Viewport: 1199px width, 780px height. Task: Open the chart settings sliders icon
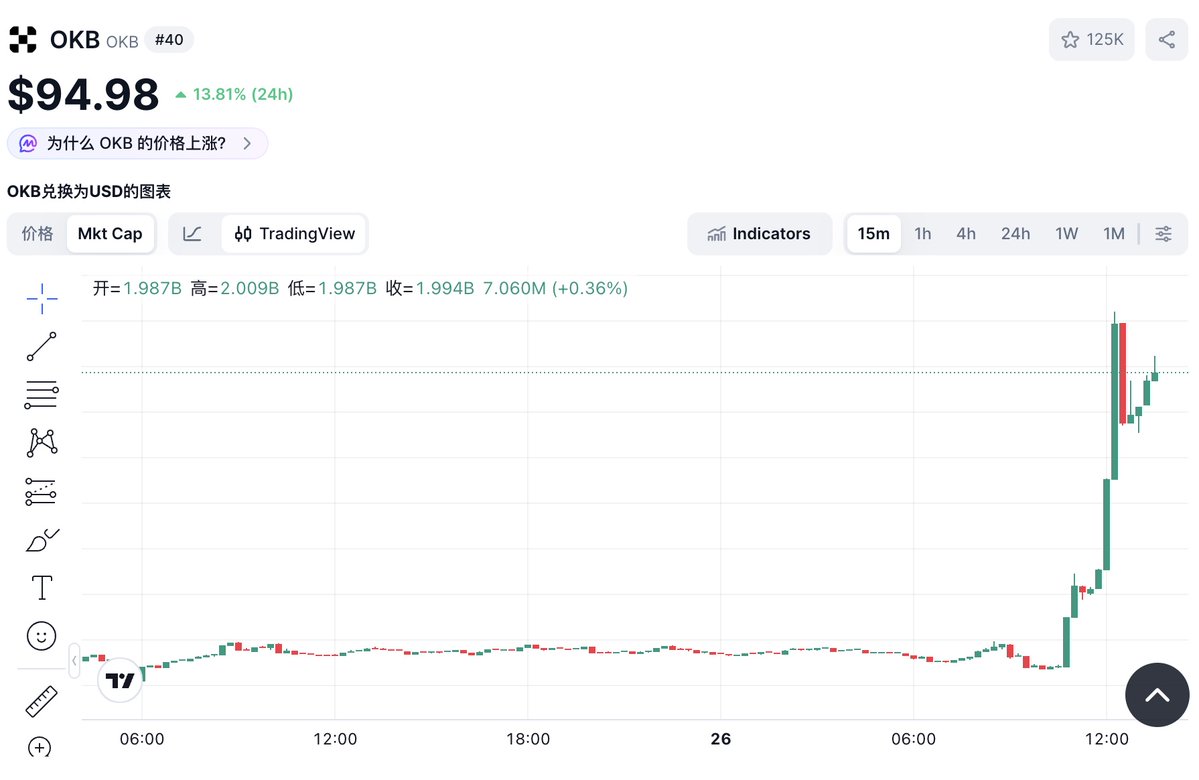click(x=1163, y=234)
